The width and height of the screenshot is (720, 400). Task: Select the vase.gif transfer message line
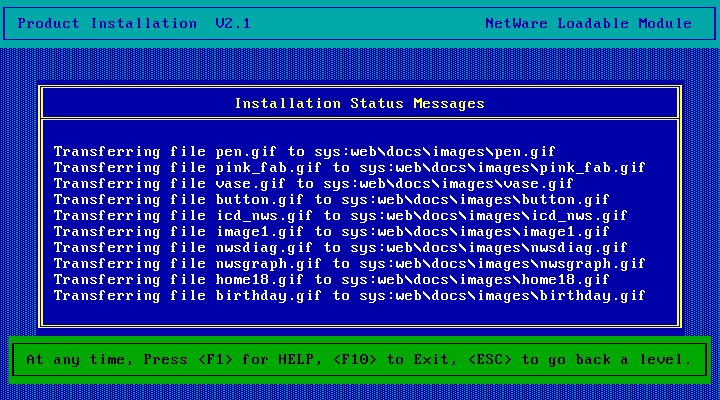[x=314, y=184]
